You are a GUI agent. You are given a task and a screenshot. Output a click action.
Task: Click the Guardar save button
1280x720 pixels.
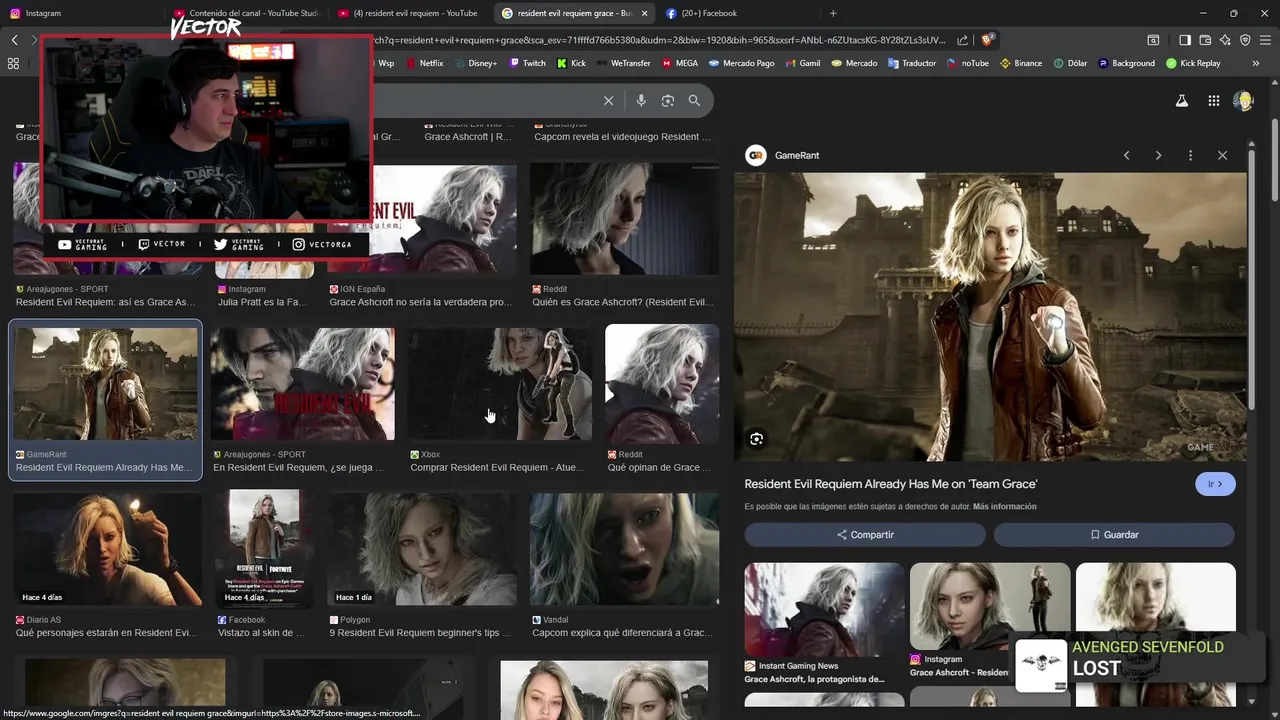[1114, 535]
